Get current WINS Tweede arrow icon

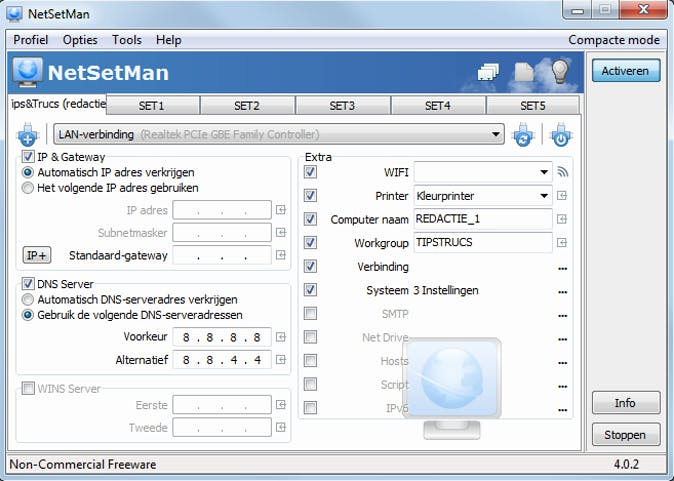pos(281,427)
